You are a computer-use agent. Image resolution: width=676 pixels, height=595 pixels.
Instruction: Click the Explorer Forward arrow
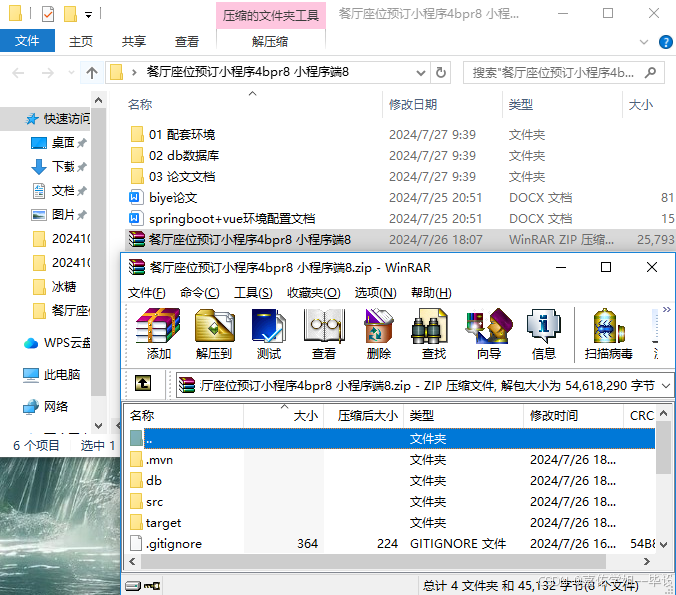[47, 72]
